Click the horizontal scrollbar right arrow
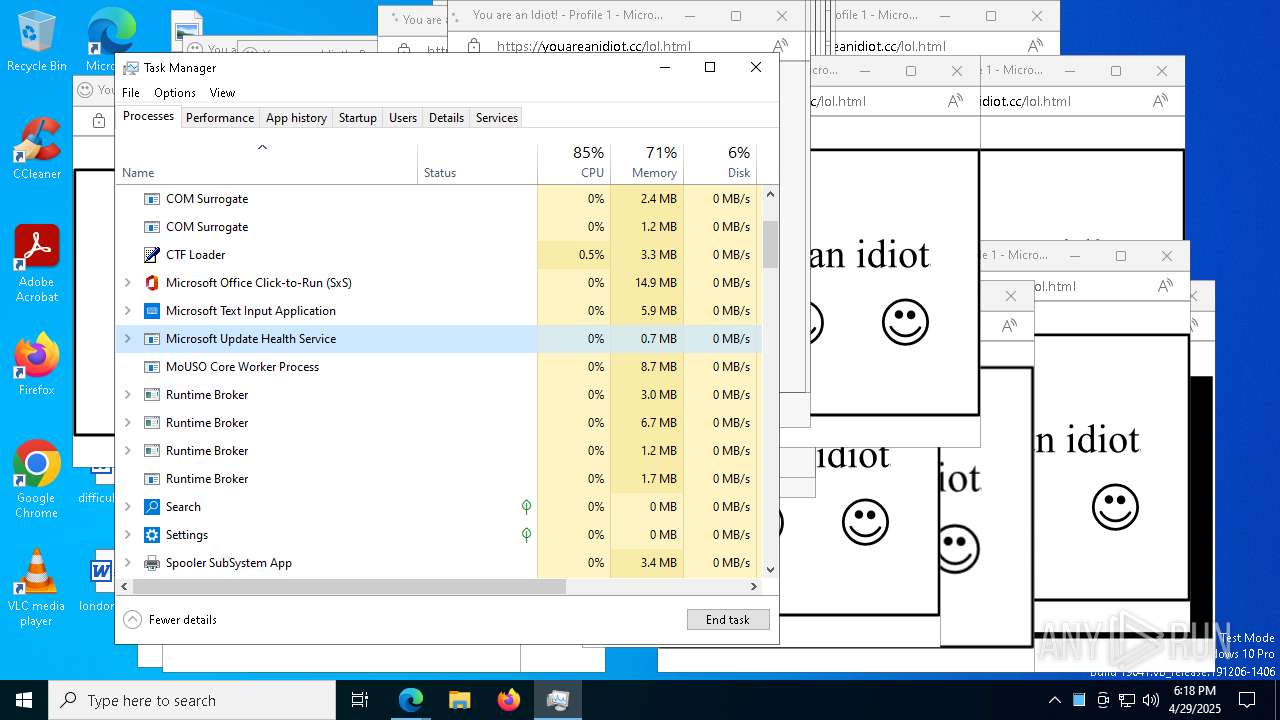This screenshot has width=1280, height=720. click(x=754, y=587)
